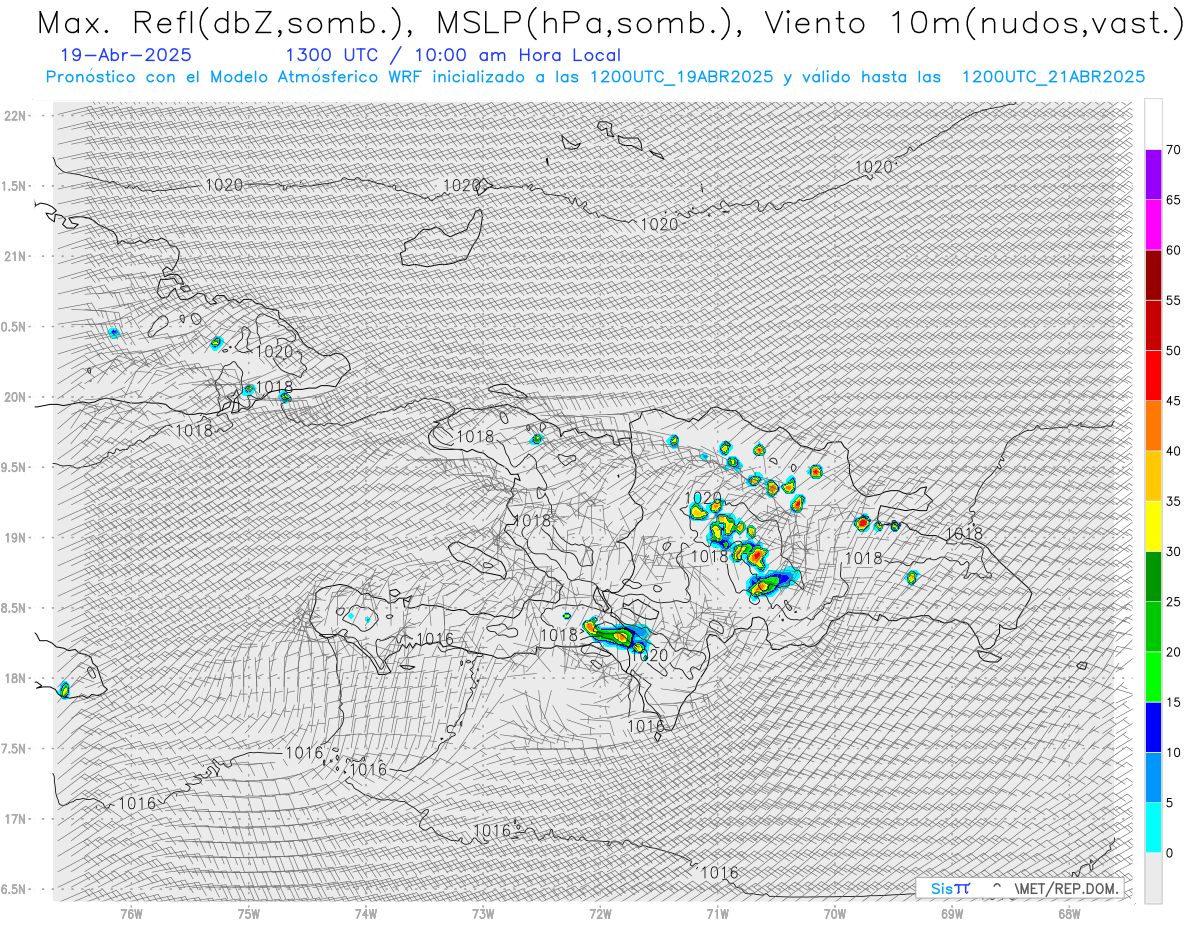Click the color bar label 70
1200x927 pixels.
click(x=1173, y=150)
